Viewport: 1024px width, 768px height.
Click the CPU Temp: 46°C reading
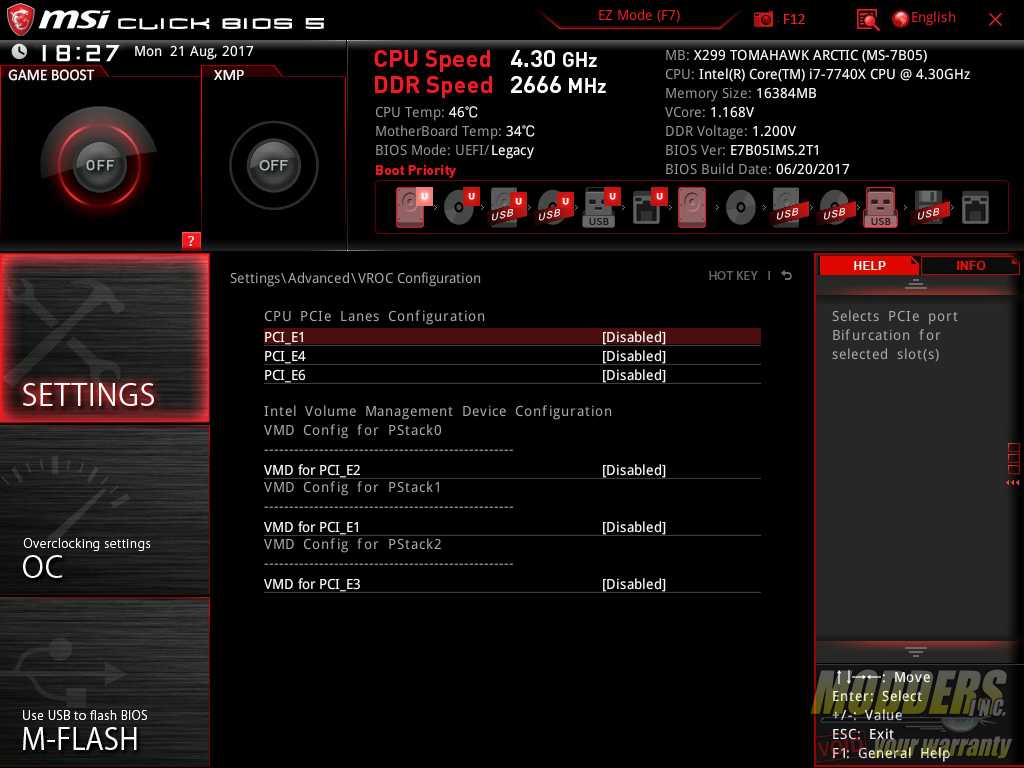(x=426, y=112)
